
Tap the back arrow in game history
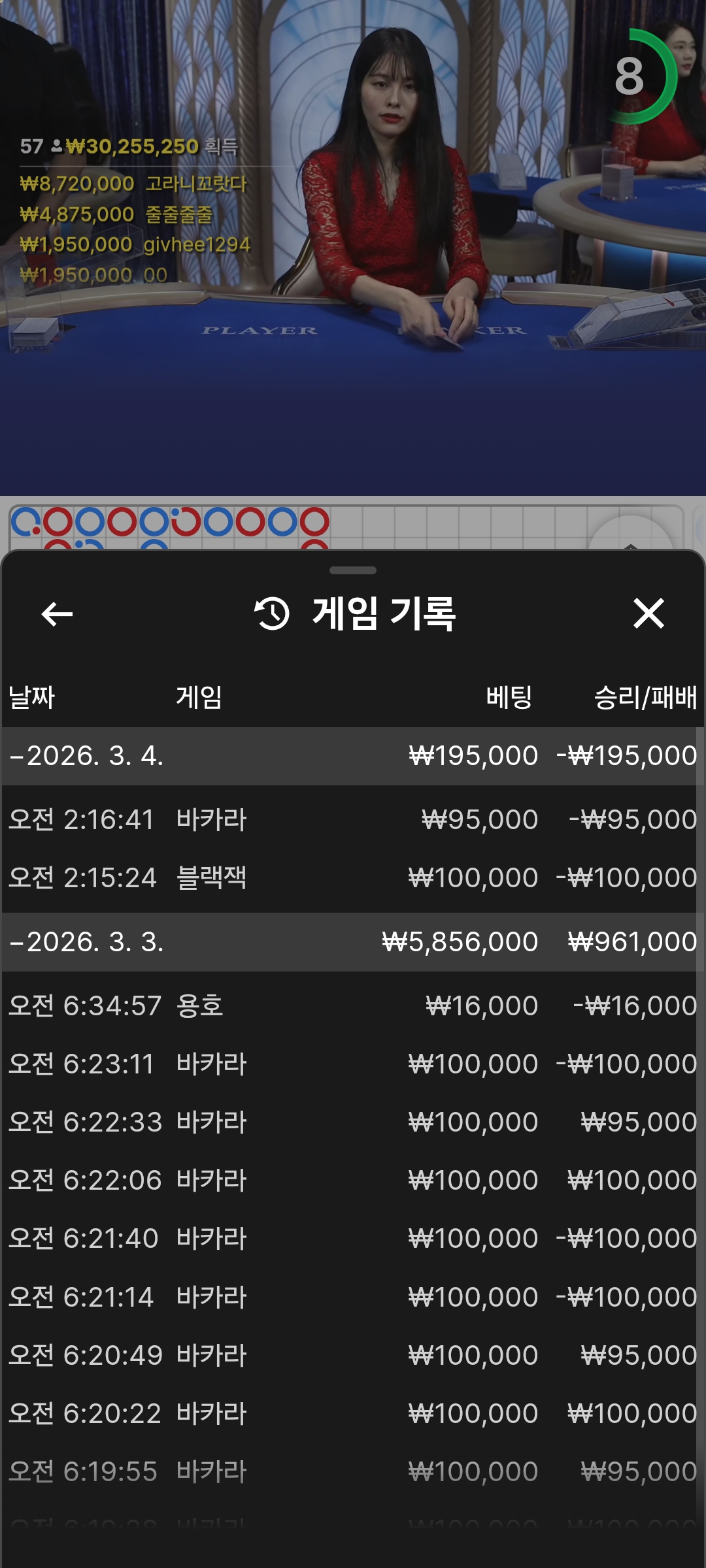pyautogui.click(x=57, y=614)
